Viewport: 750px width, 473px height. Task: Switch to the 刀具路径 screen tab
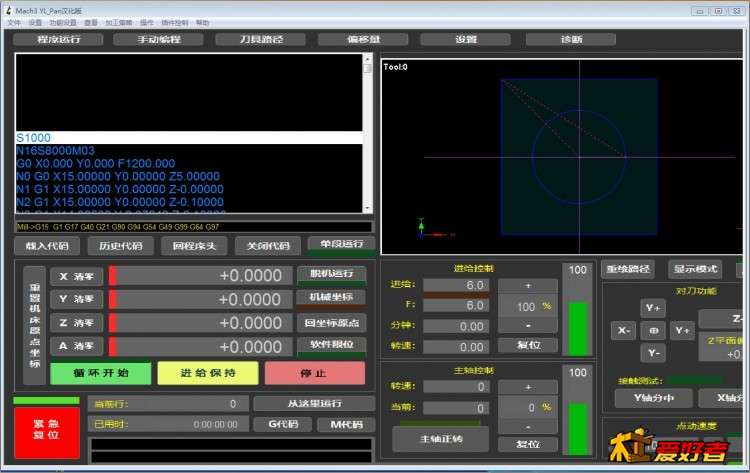click(x=261, y=39)
